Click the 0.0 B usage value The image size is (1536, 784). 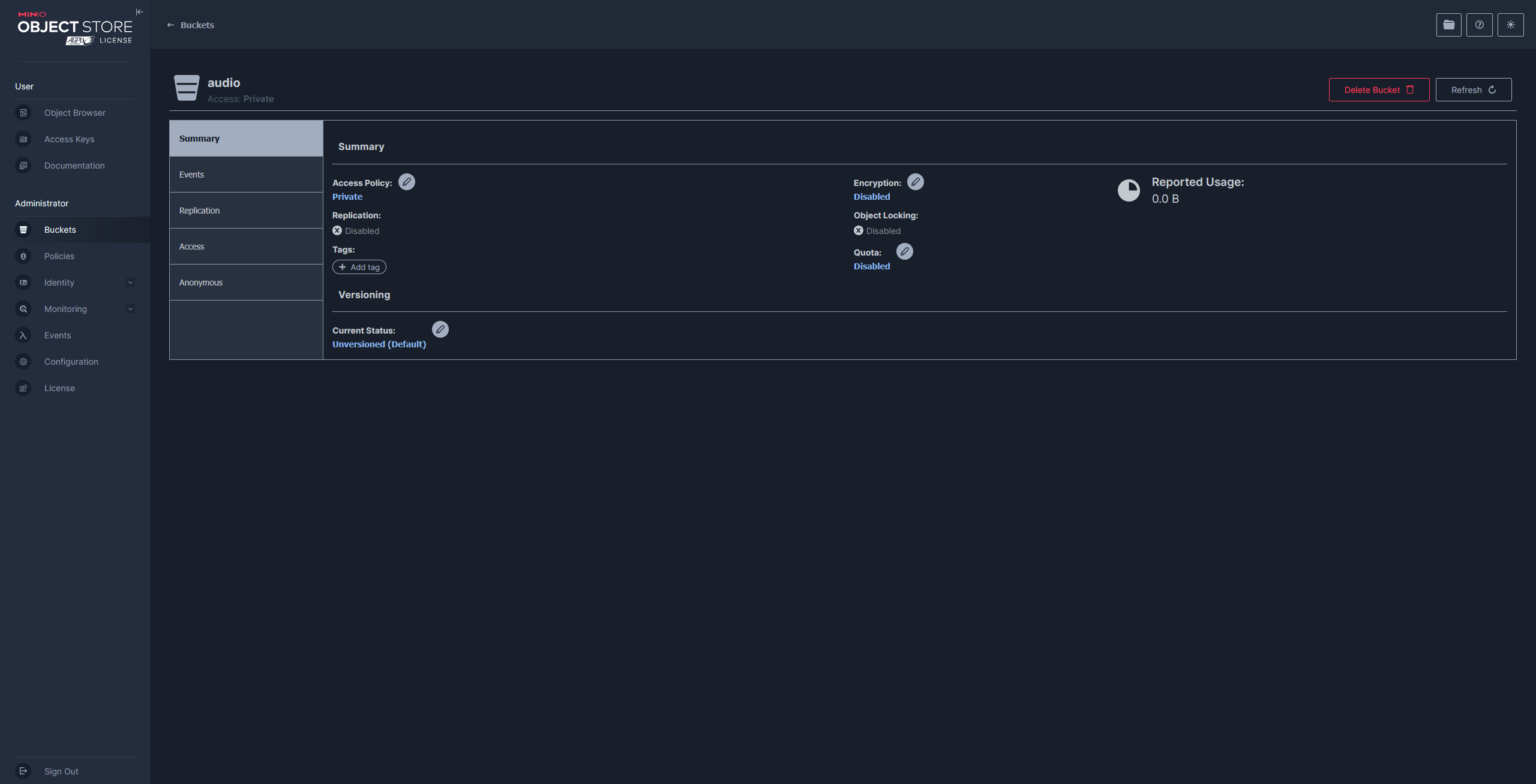pyautogui.click(x=1165, y=199)
